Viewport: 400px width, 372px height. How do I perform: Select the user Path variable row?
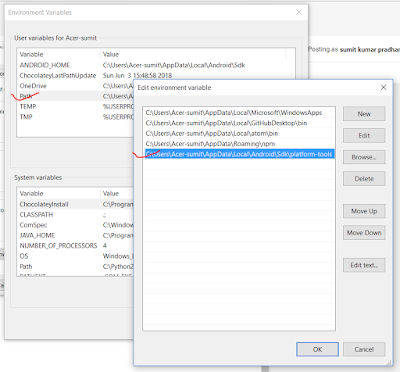click(x=76, y=96)
